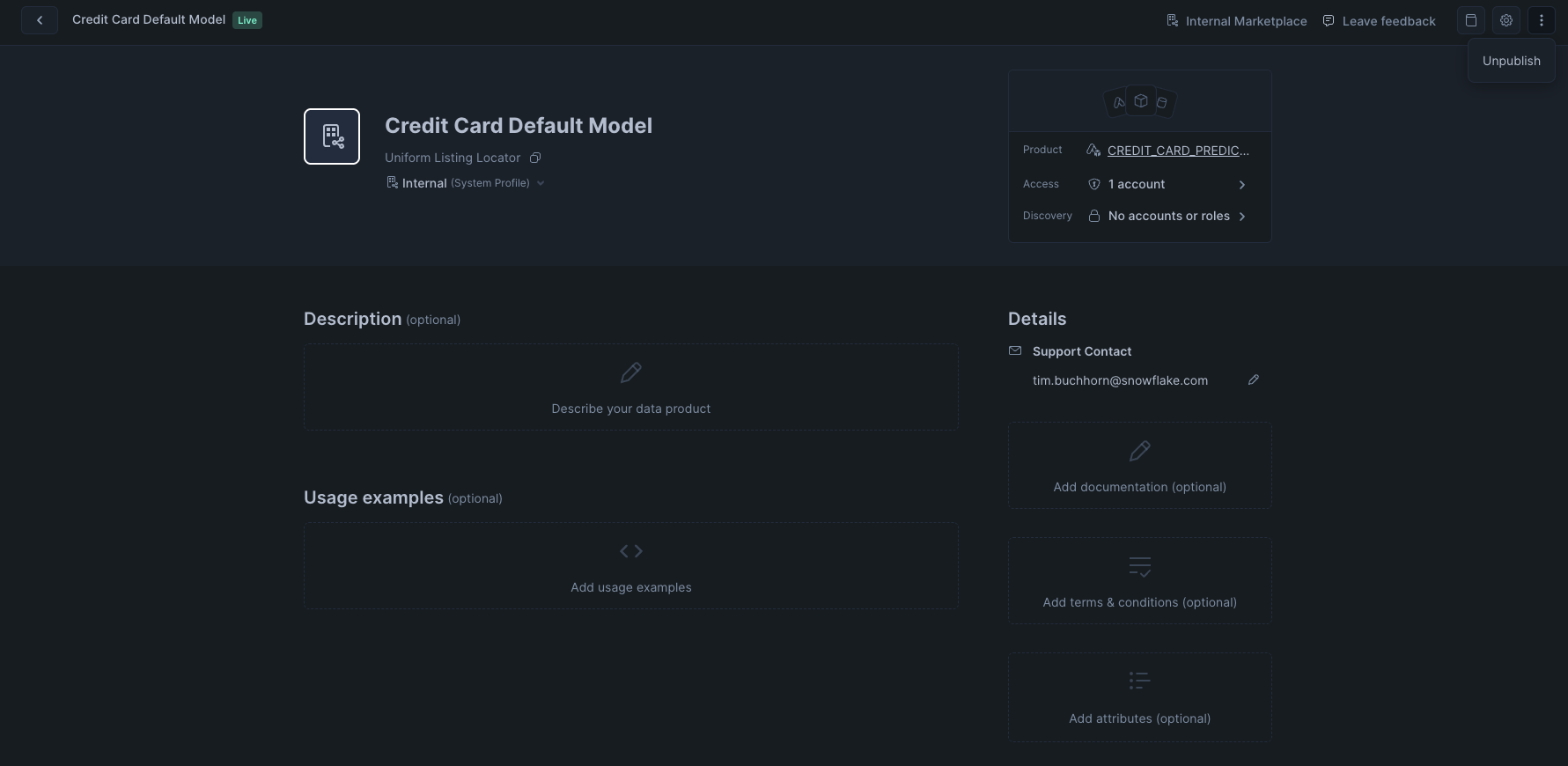This screenshot has width=1568, height=766.
Task: Click Add terms & conditions (optional)
Action: (x=1139, y=581)
